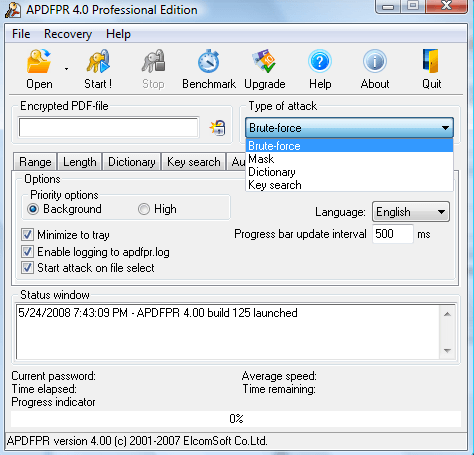Screen dimensions: 474x455
Task: Choose Brute-force from the attack list
Action: pos(349,146)
